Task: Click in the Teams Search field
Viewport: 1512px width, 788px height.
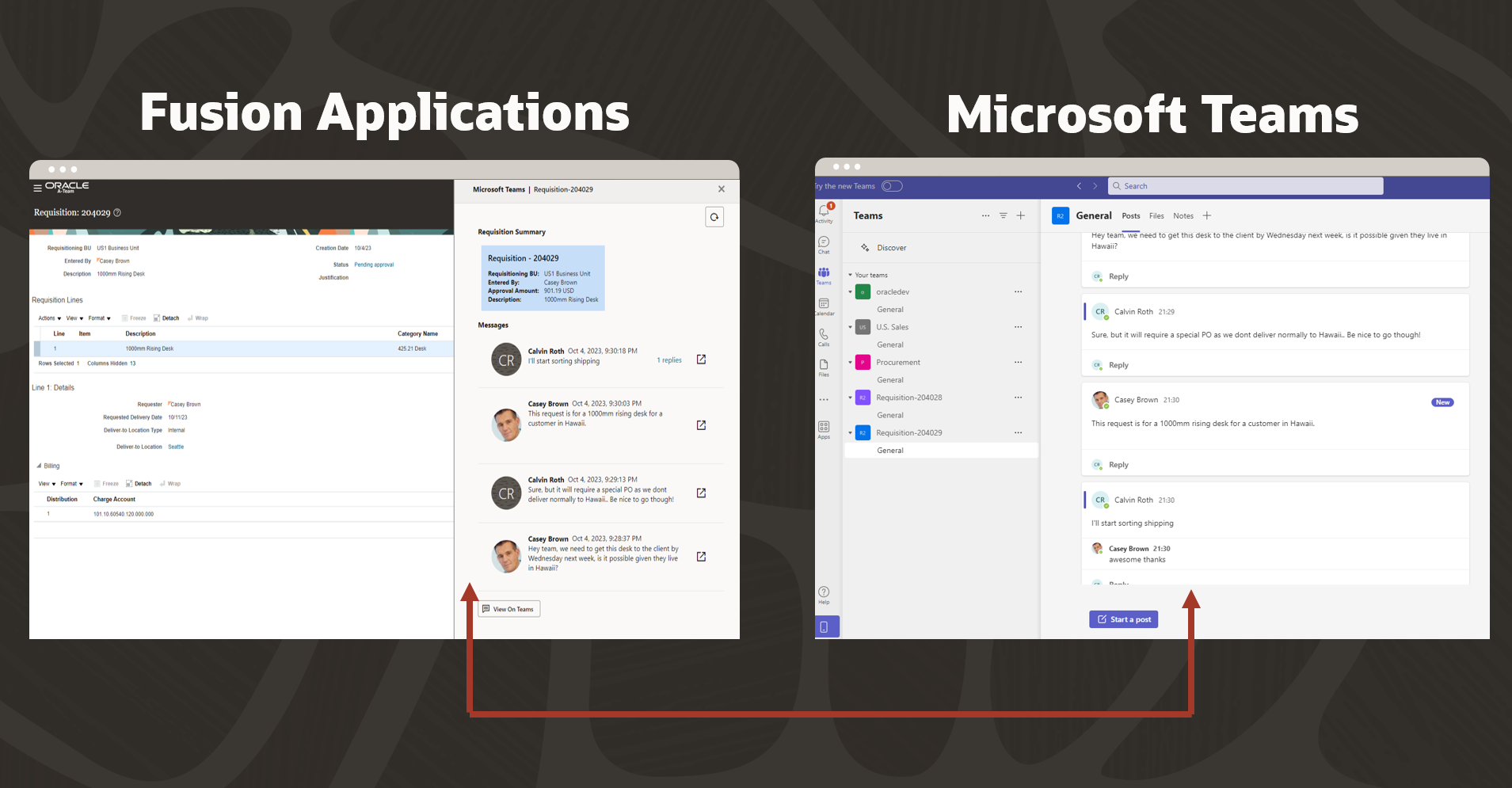Action: pyautogui.click(x=1245, y=186)
